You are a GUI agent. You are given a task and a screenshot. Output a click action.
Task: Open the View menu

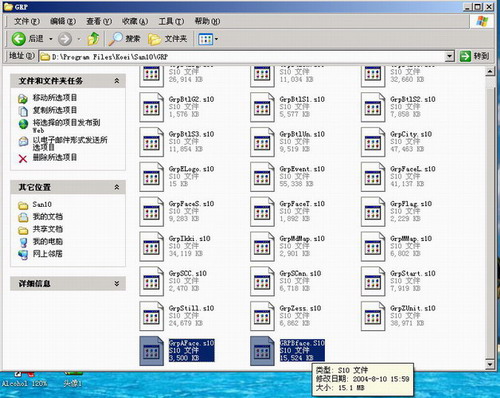click(99, 21)
